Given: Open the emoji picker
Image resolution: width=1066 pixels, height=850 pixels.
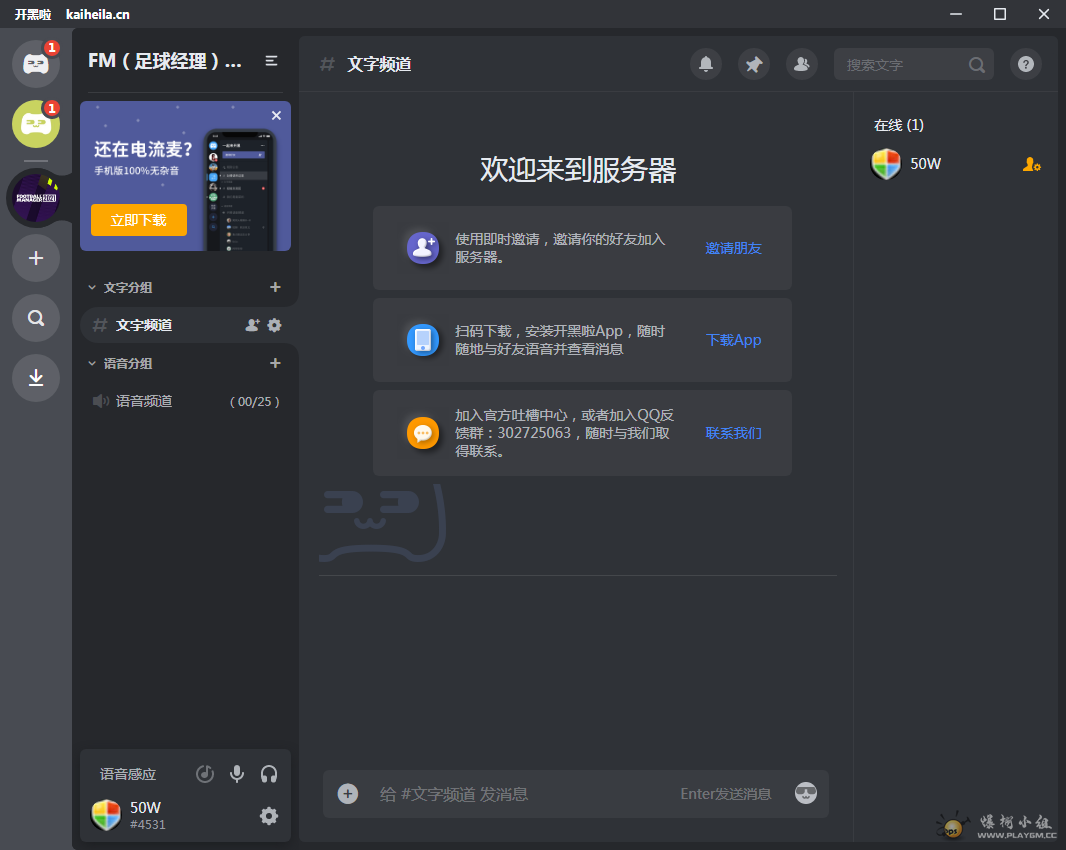Looking at the screenshot, I should click(806, 793).
